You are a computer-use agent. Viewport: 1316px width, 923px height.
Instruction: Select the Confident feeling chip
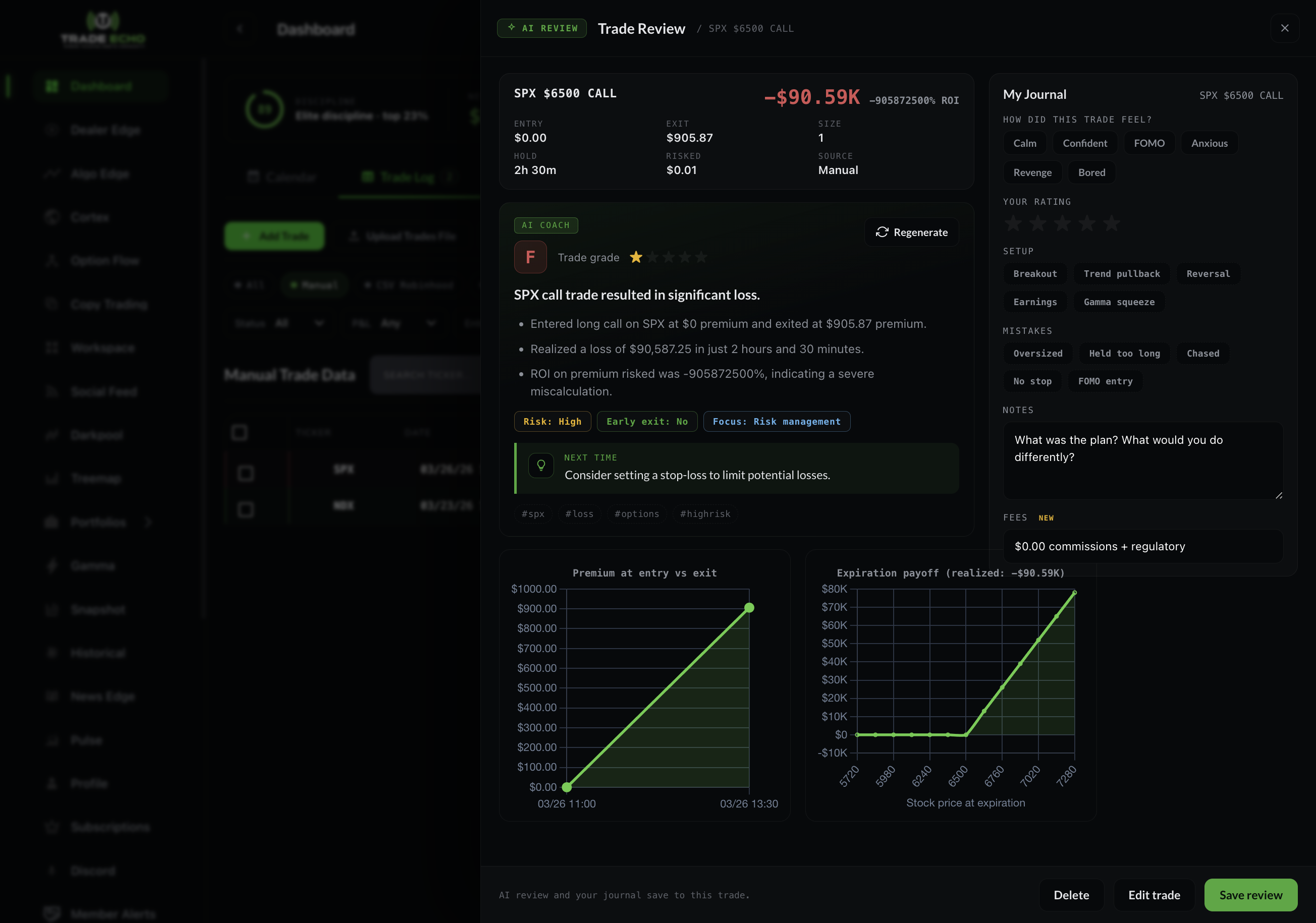pyautogui.click(x=1085, y=143)
